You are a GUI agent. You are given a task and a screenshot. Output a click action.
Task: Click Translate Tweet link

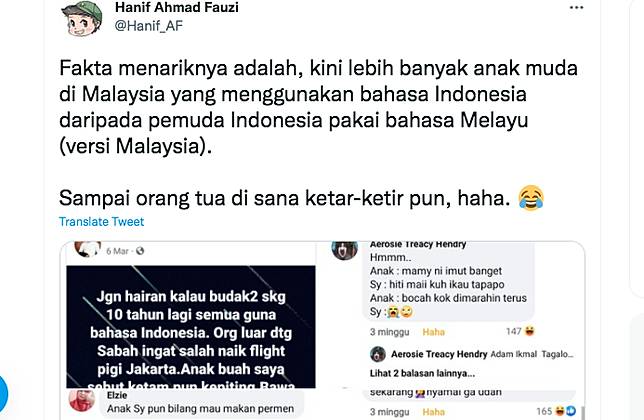point(101,222)
